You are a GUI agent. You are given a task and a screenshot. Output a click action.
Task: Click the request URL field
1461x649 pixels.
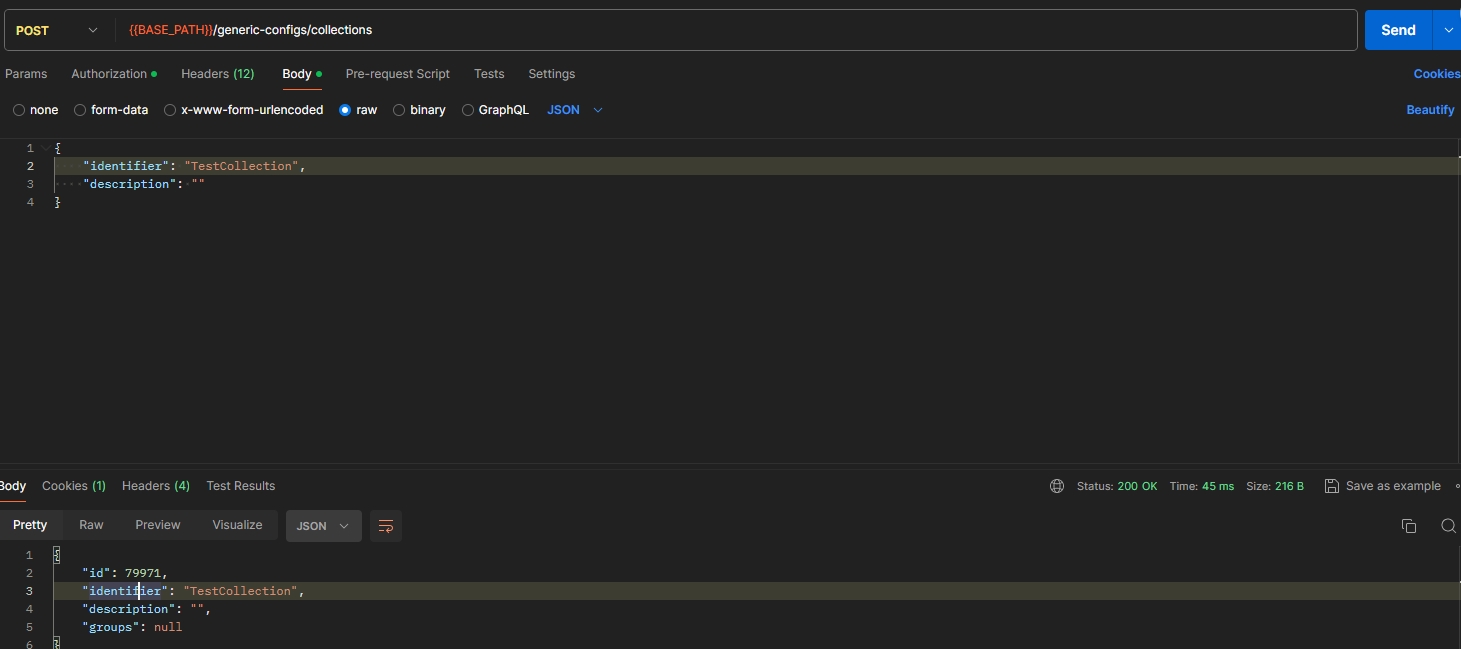click(x=738, y=30)
